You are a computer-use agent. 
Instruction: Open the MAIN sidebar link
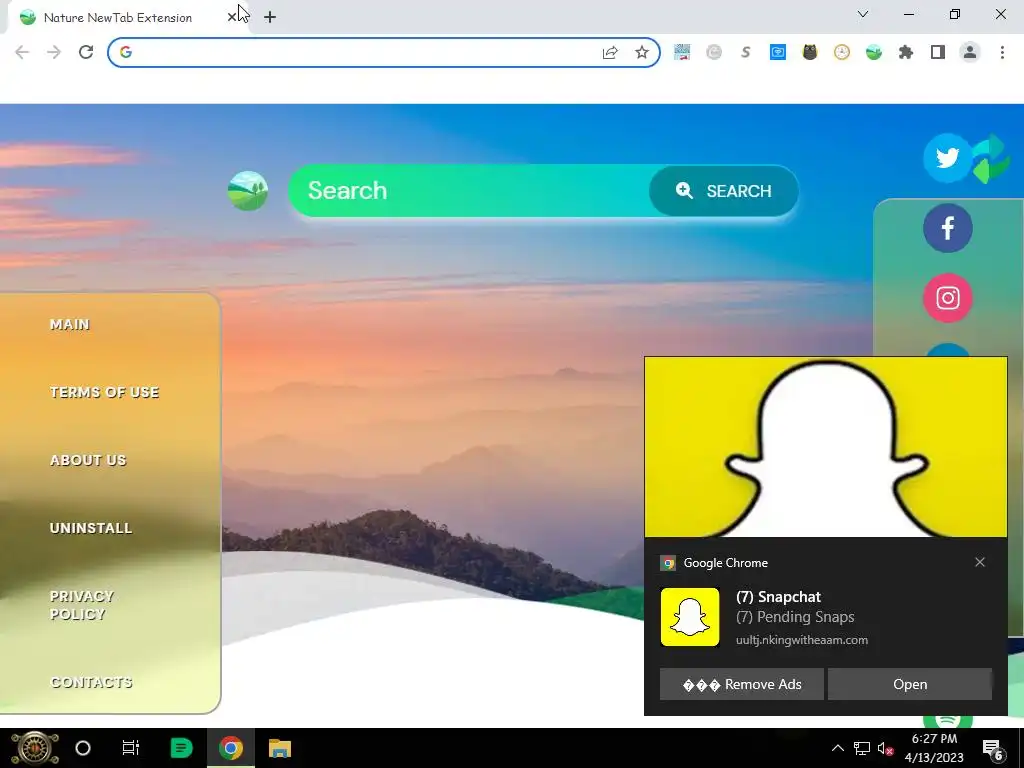coord(69,325)
